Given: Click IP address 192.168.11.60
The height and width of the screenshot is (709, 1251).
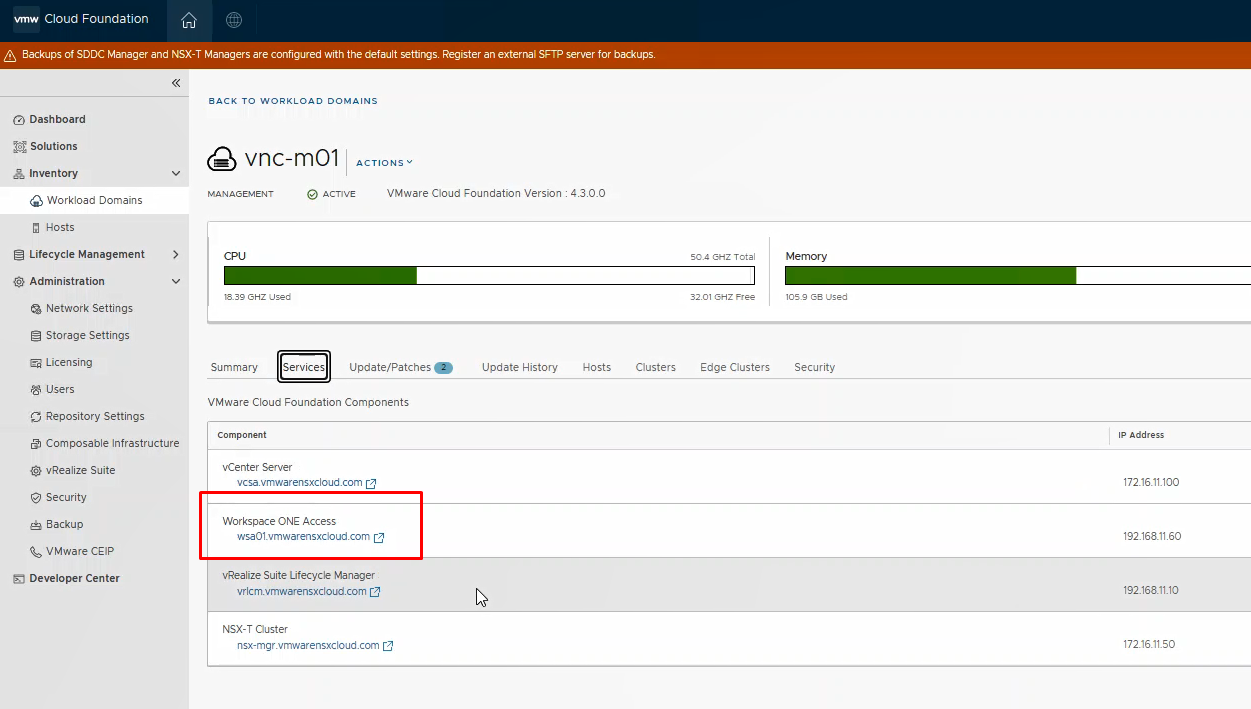Looking at the screenshot, I should (x=1152, y=537).
